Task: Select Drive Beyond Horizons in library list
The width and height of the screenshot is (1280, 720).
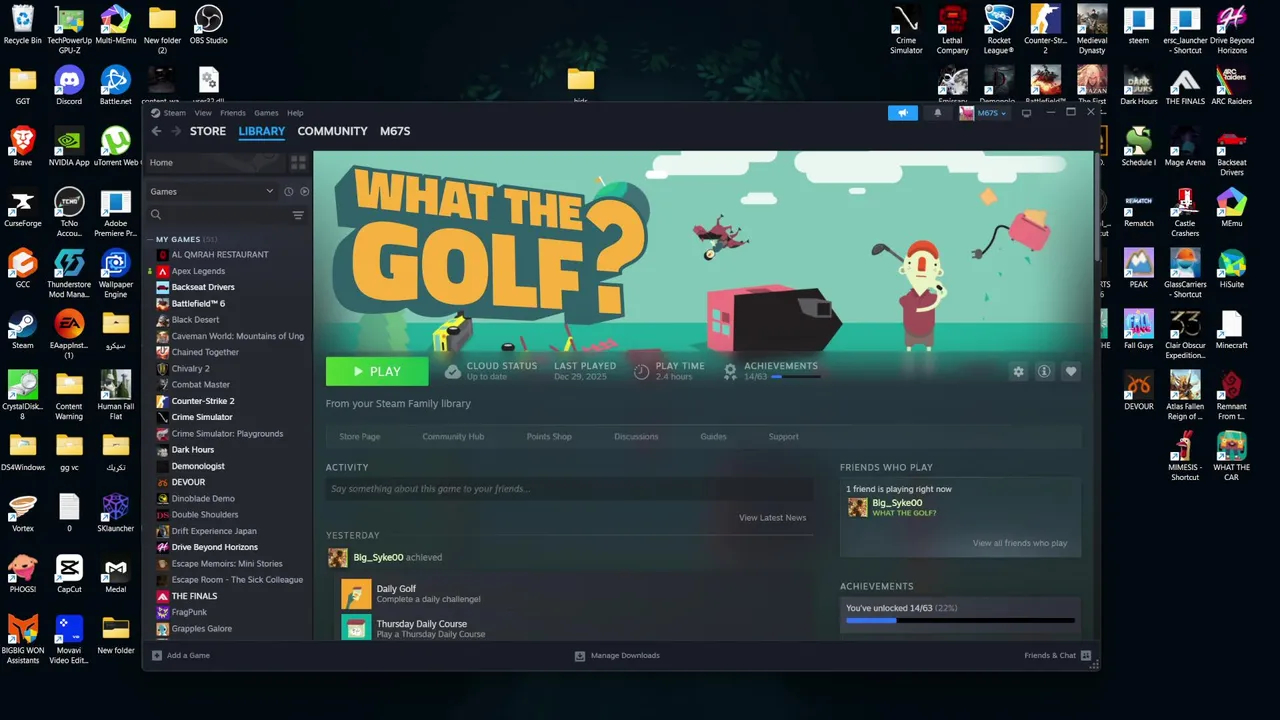Action: point(214,547)
